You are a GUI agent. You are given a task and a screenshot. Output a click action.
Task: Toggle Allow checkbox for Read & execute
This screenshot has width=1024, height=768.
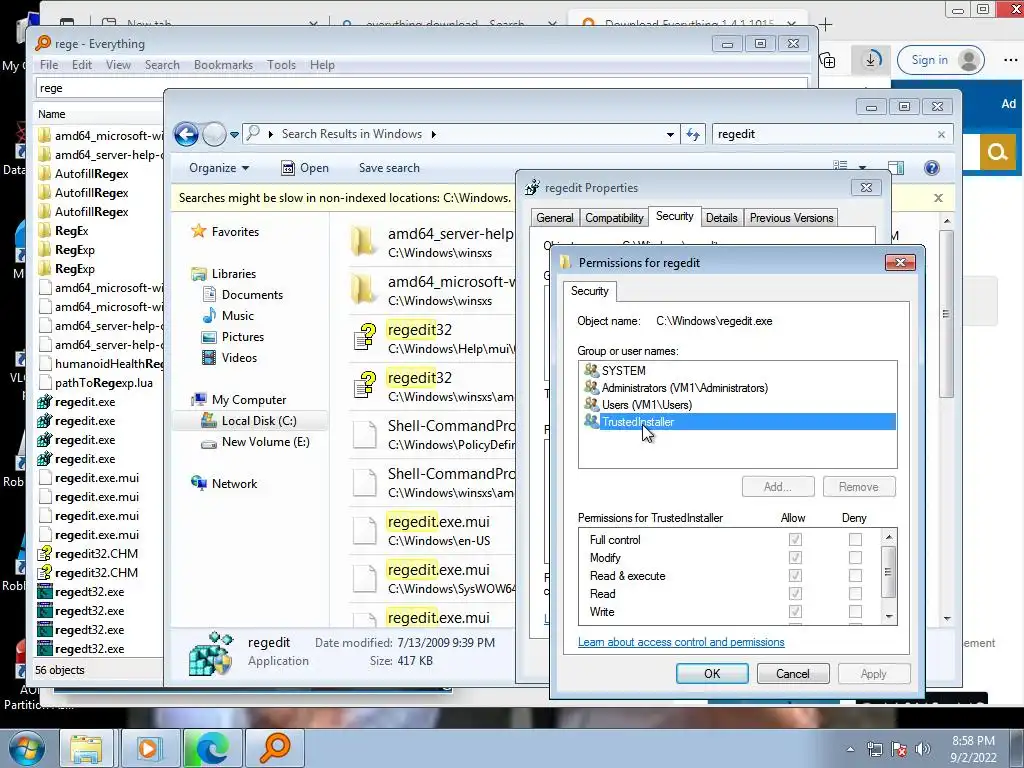795,575
